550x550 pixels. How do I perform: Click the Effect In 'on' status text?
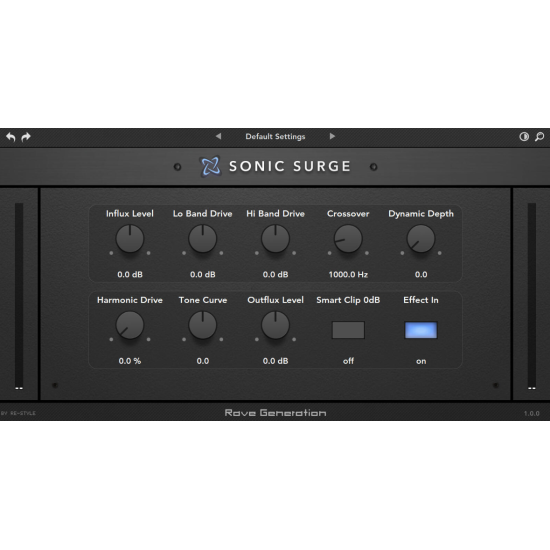421,361
